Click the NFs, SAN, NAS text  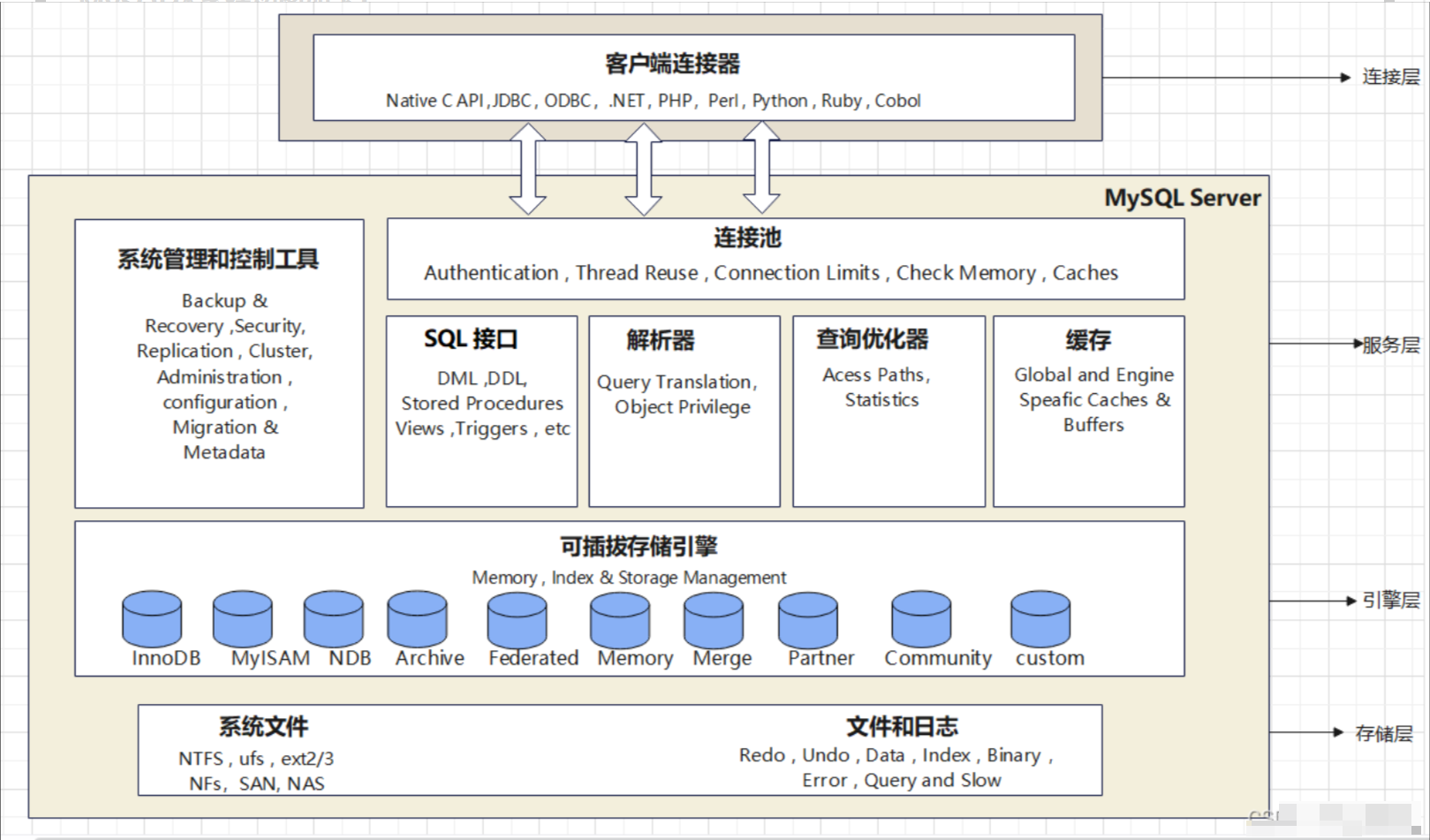point(257,783)
